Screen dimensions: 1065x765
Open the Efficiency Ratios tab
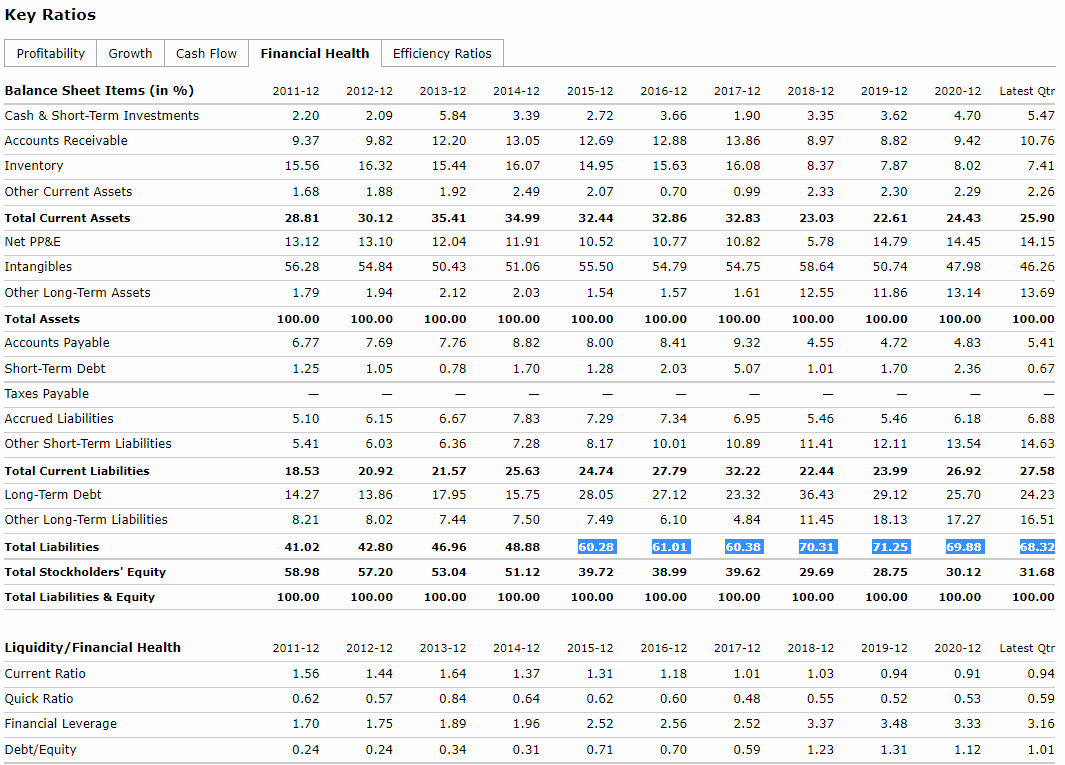[x=442, y=53]
